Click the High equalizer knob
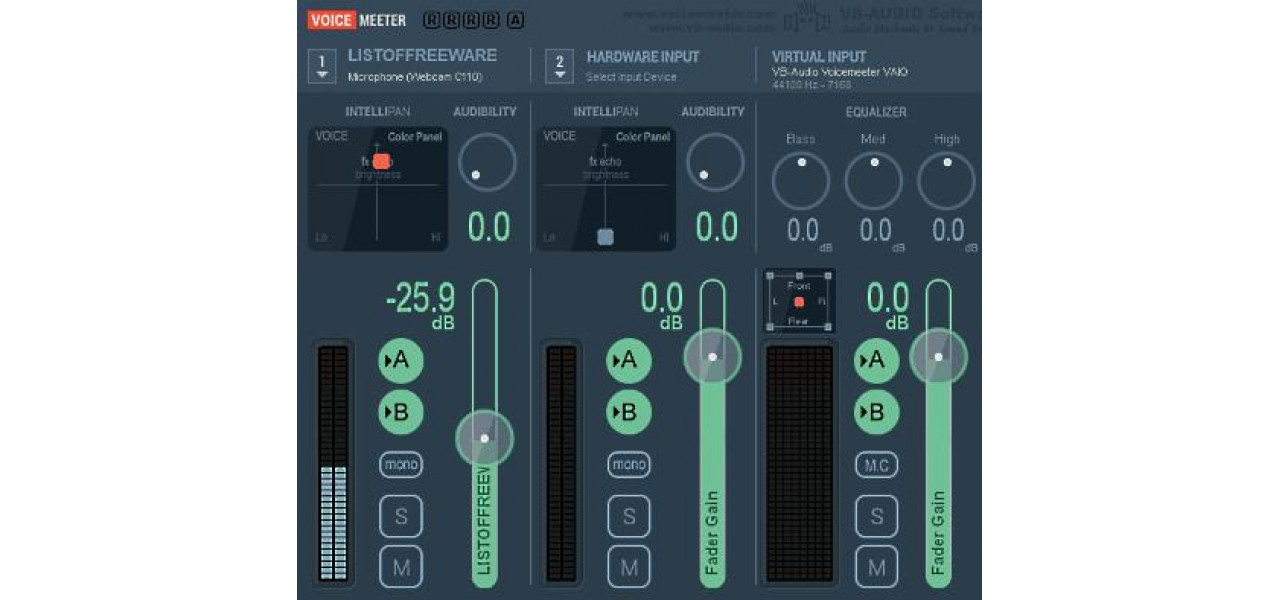Image resolution: width=1280 pixels, height=600 pixels. coord(947,181)
